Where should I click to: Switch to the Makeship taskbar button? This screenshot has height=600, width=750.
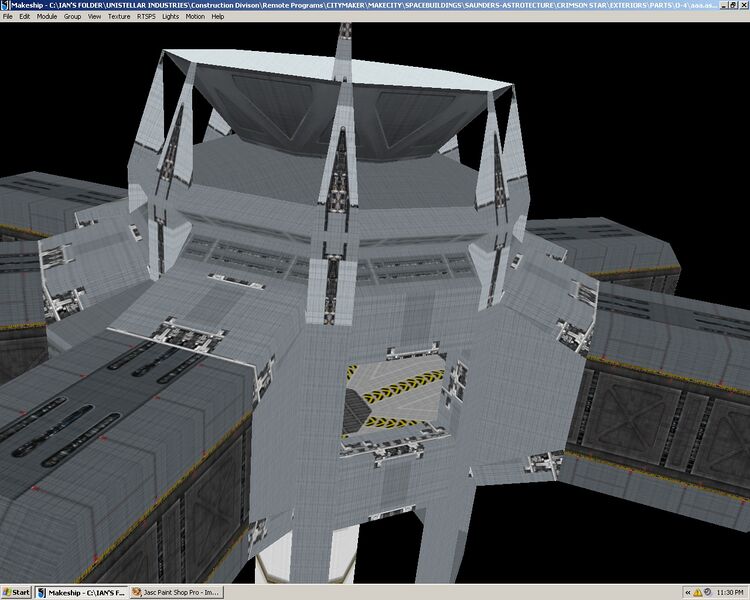tap(82, 592)
